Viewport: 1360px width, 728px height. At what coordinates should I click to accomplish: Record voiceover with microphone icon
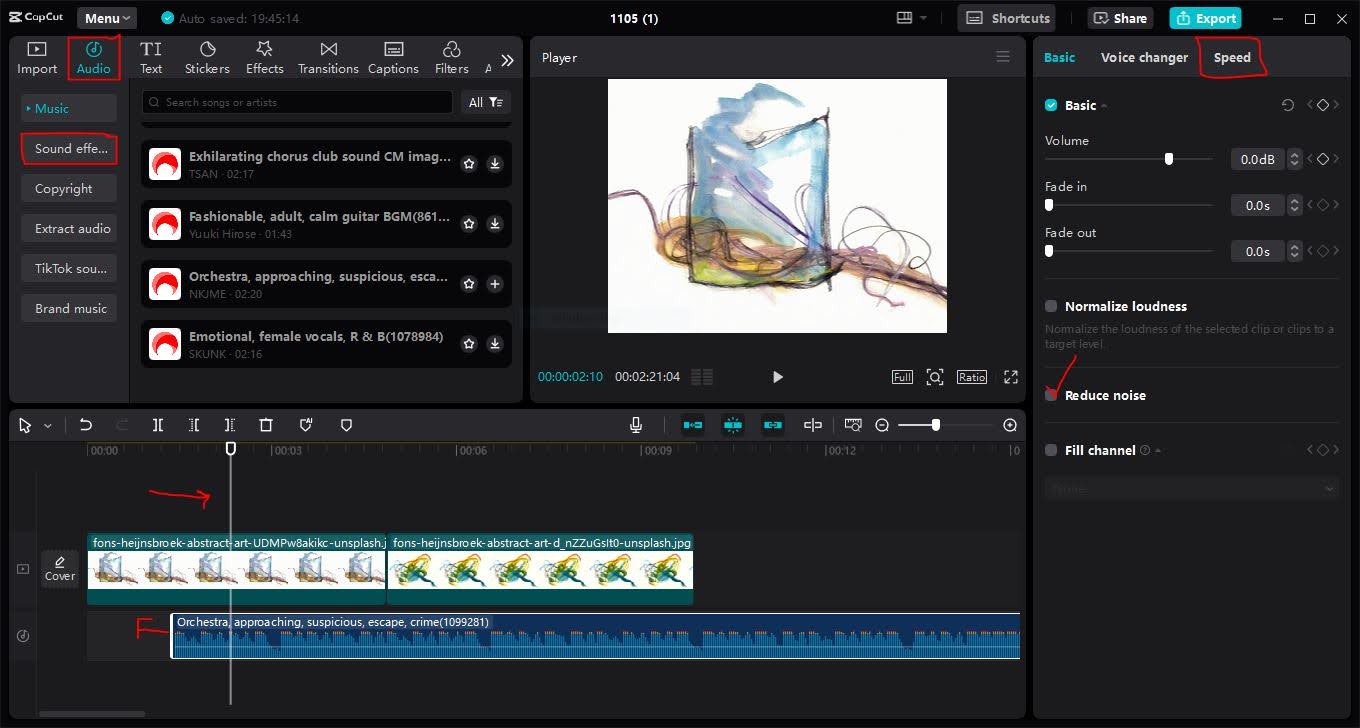[x=635, y=425]
